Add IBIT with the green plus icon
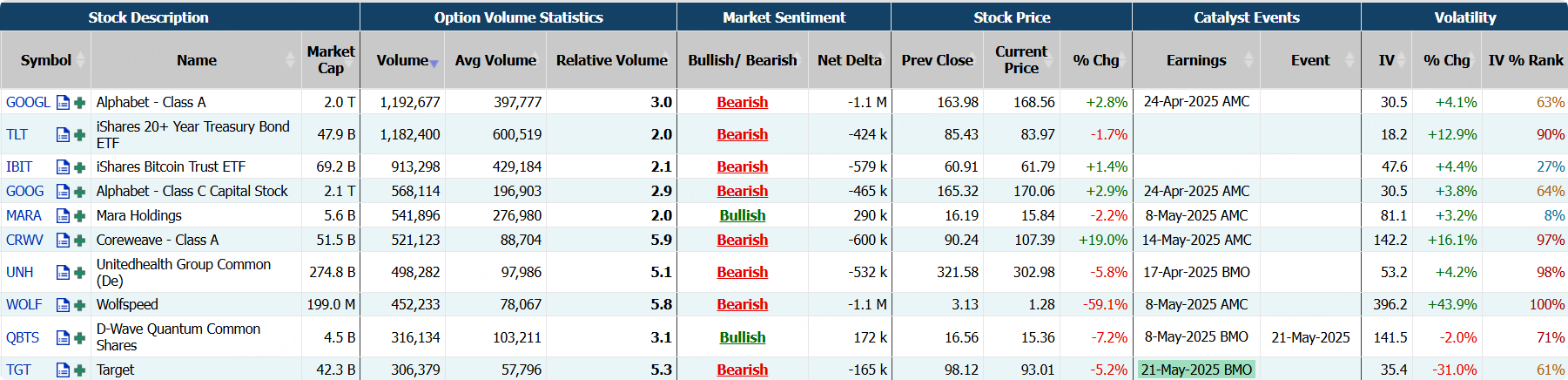 pyautogui.click(x=80, y=167)
